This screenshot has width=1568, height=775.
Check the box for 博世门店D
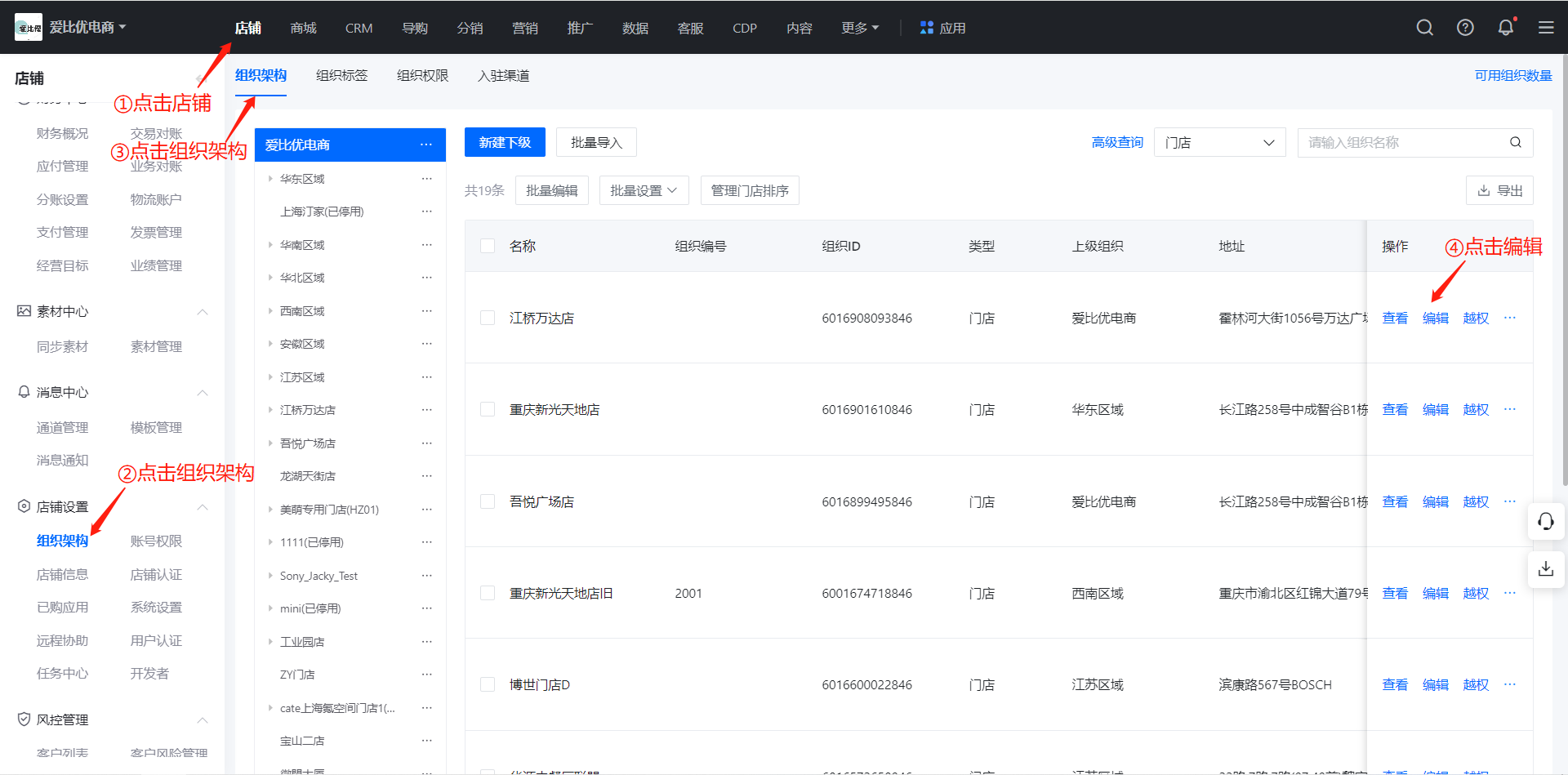(488, 684)
